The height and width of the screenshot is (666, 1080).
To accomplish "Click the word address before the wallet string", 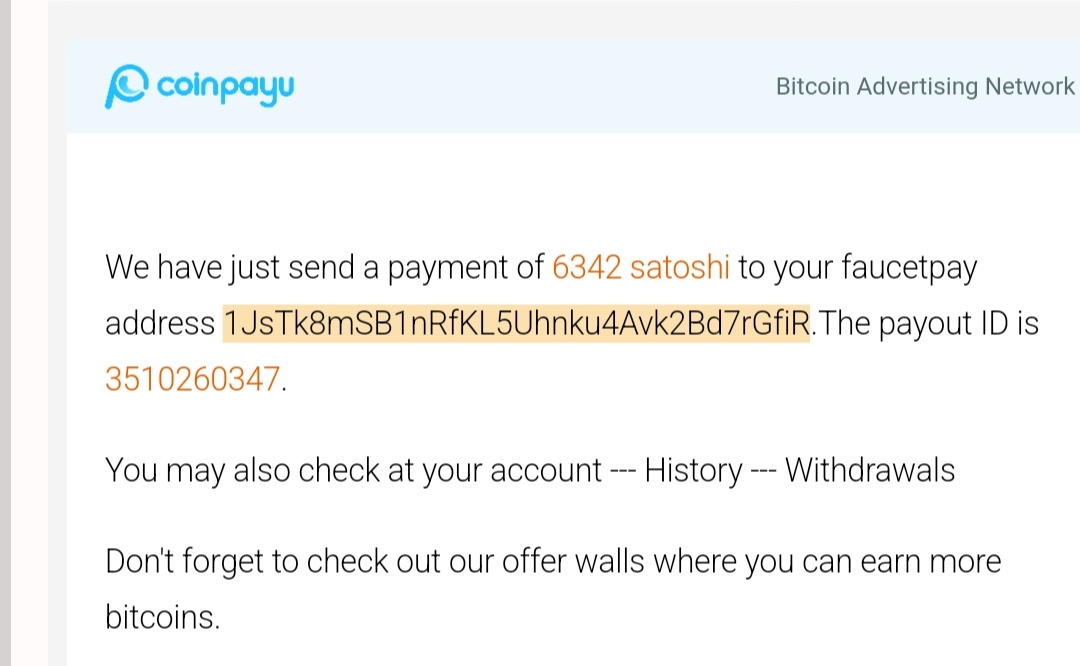I will (160, 324).
